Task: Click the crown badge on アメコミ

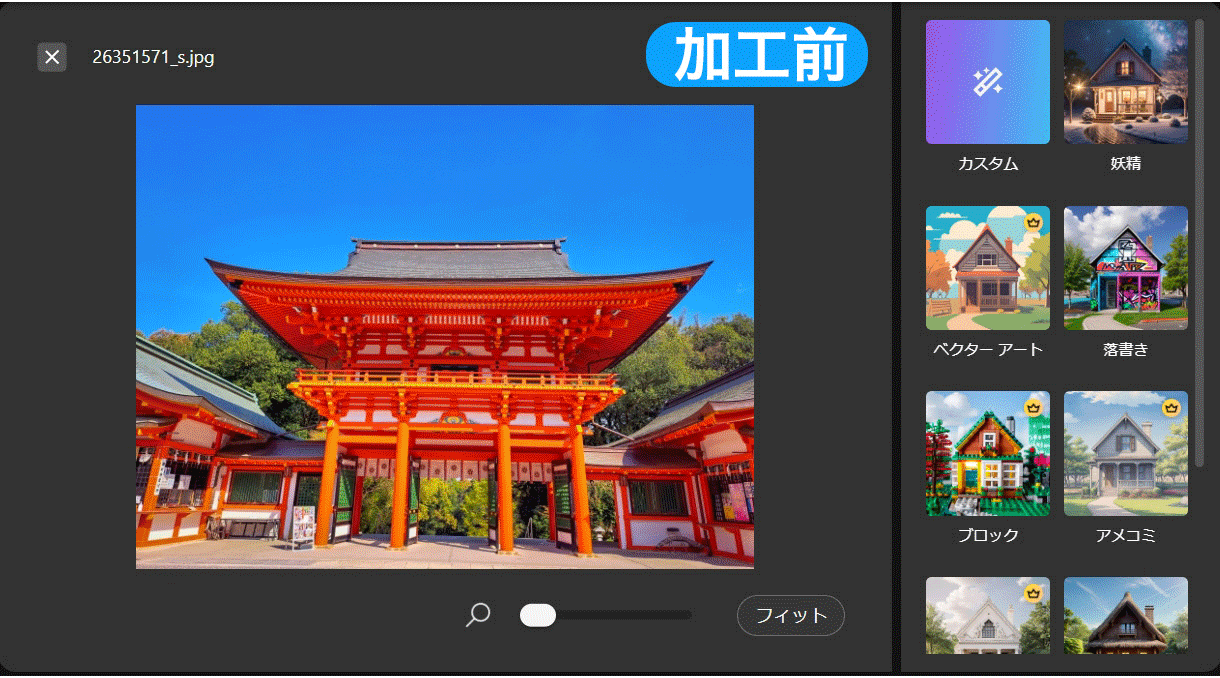Action: click(1172, 407)
